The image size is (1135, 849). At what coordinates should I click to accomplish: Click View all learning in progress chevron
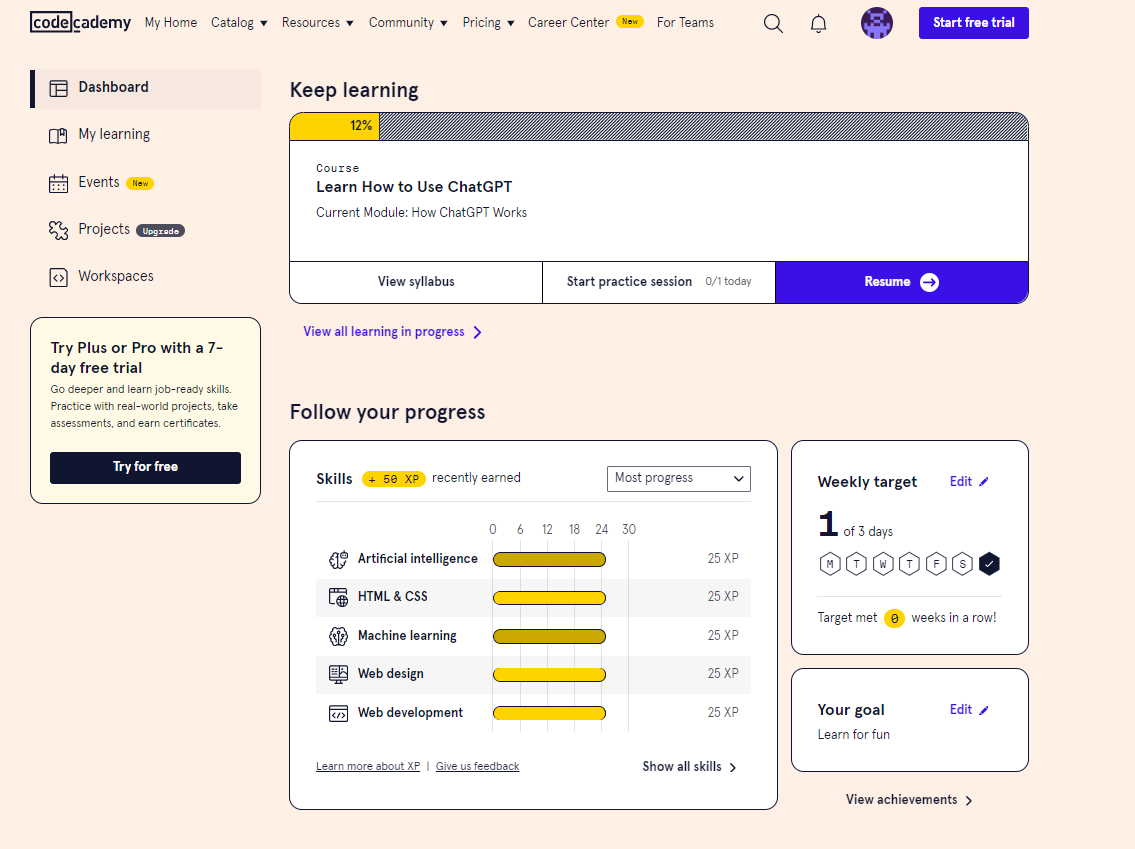point(477,332)
